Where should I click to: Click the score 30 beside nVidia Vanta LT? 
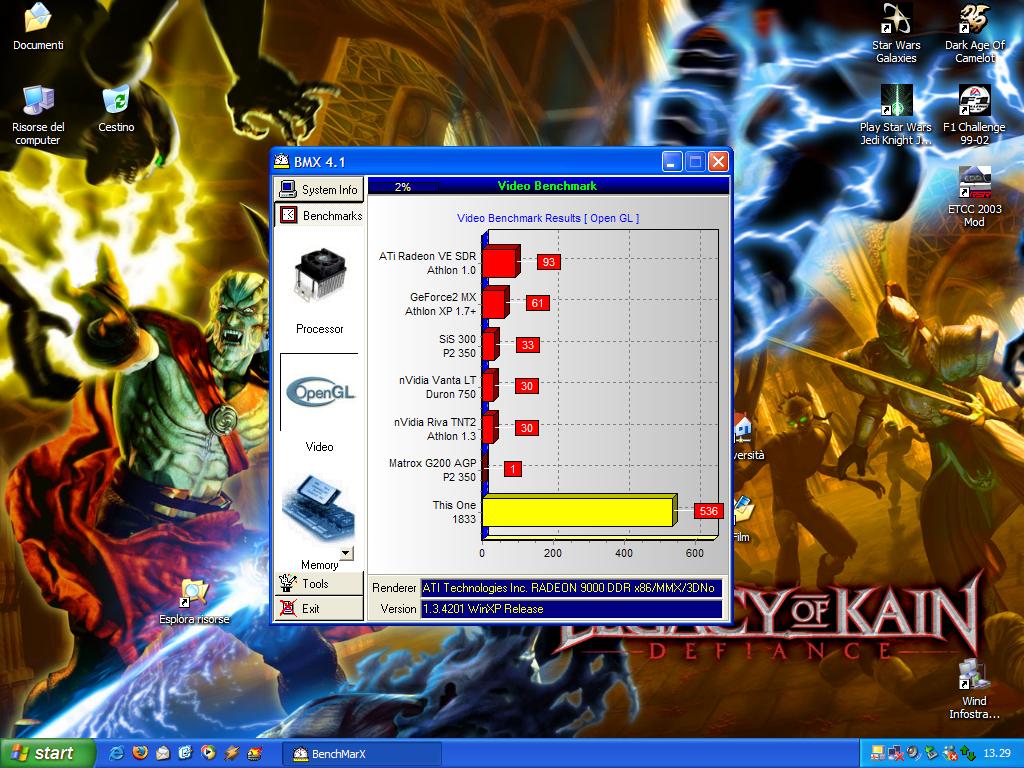527,386
